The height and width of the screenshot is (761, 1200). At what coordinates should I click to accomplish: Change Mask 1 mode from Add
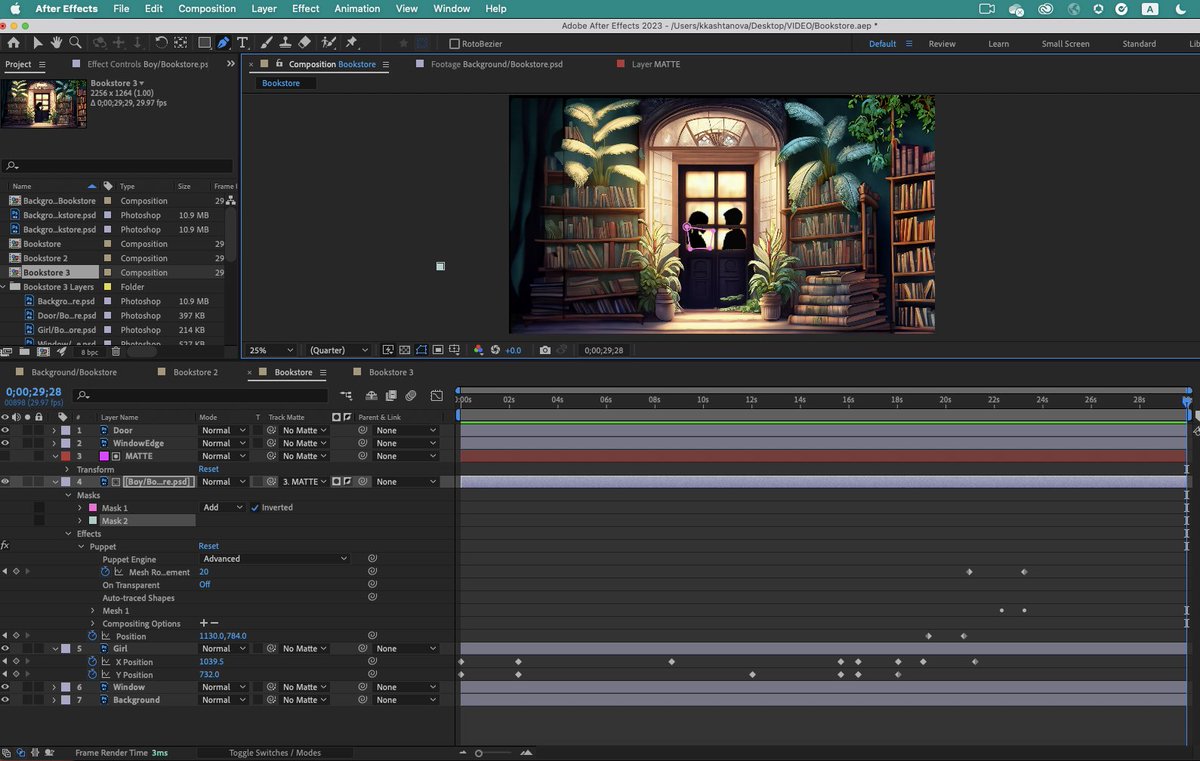point(224,507)
